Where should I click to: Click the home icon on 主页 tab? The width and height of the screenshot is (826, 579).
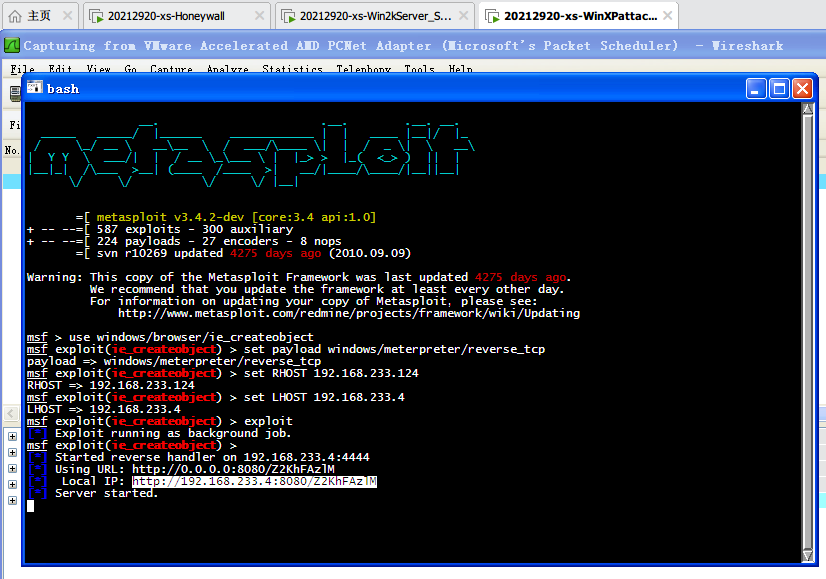(x=15, y=16)
